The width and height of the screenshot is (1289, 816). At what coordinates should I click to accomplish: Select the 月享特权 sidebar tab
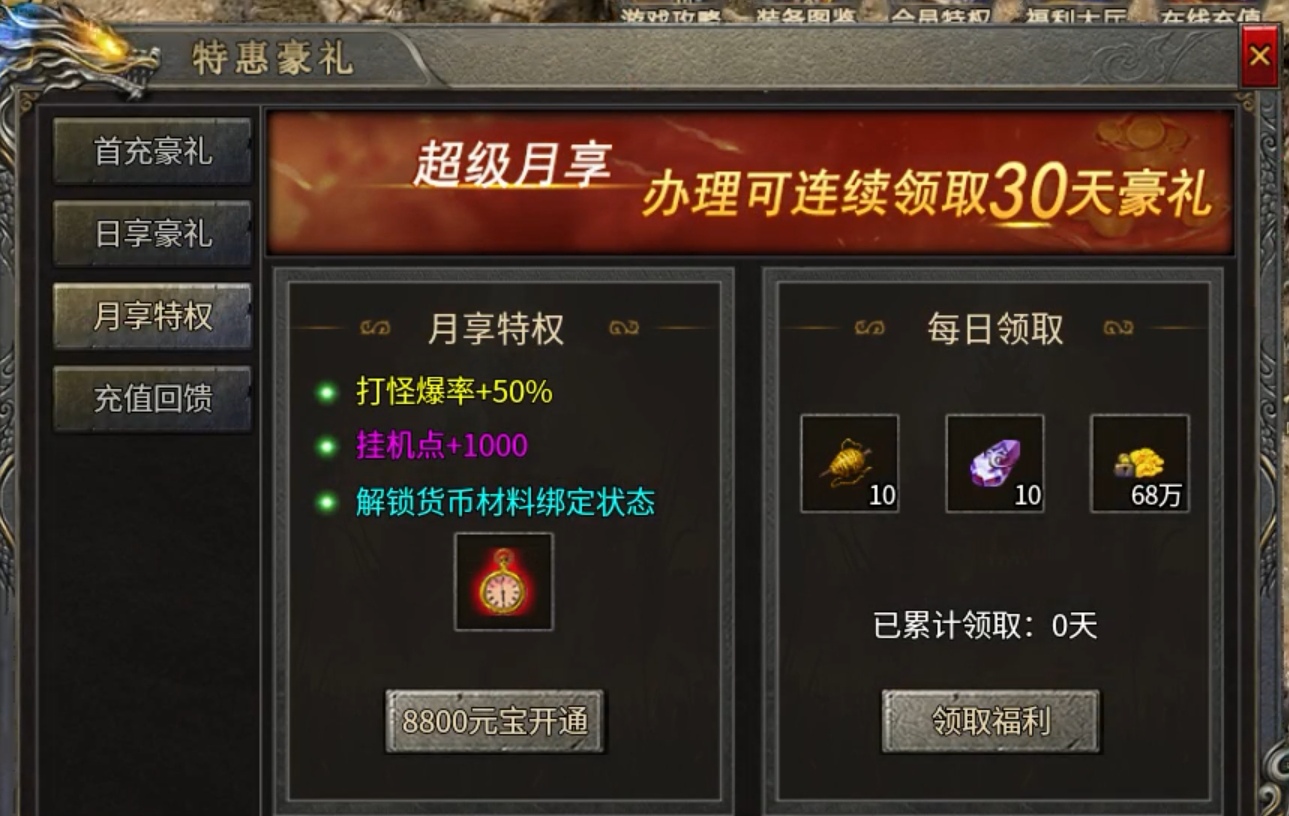(152, 316)
